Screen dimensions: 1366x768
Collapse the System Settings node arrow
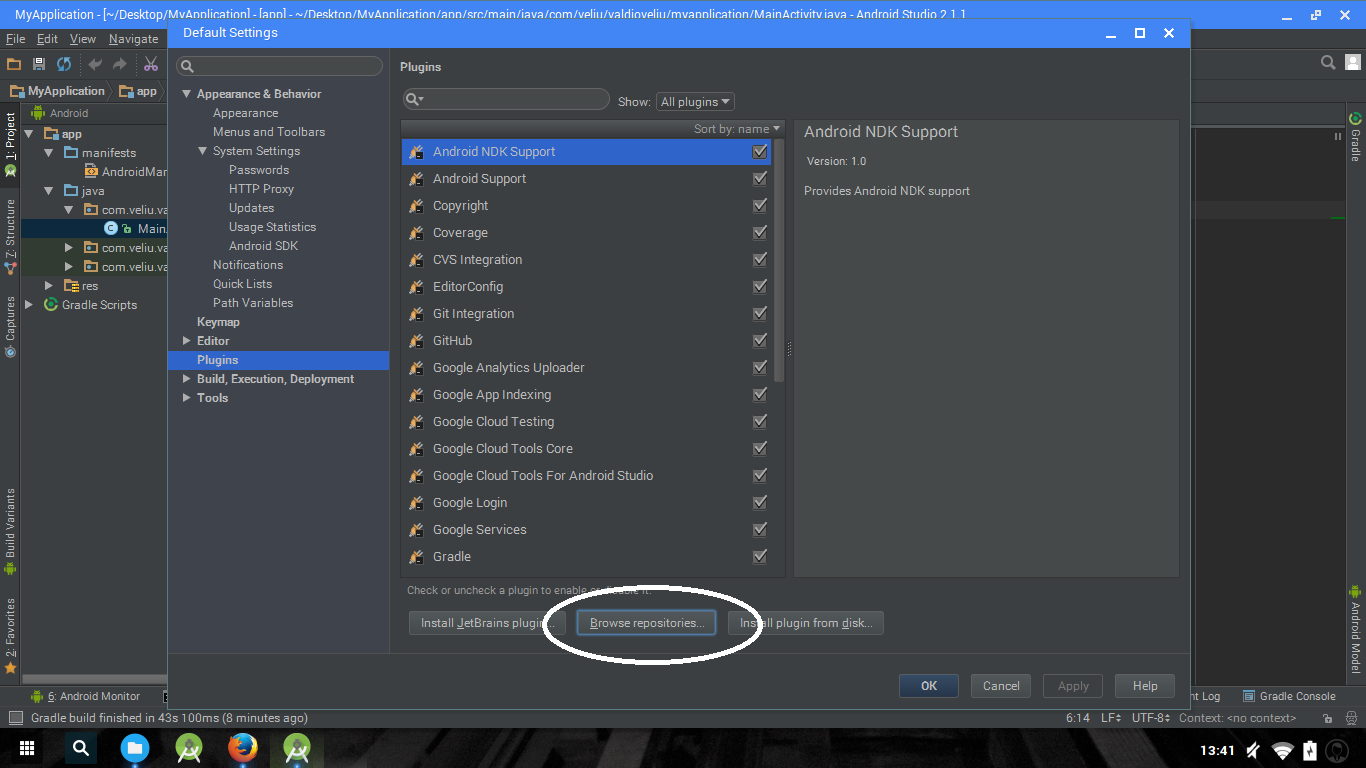[203, 151]
